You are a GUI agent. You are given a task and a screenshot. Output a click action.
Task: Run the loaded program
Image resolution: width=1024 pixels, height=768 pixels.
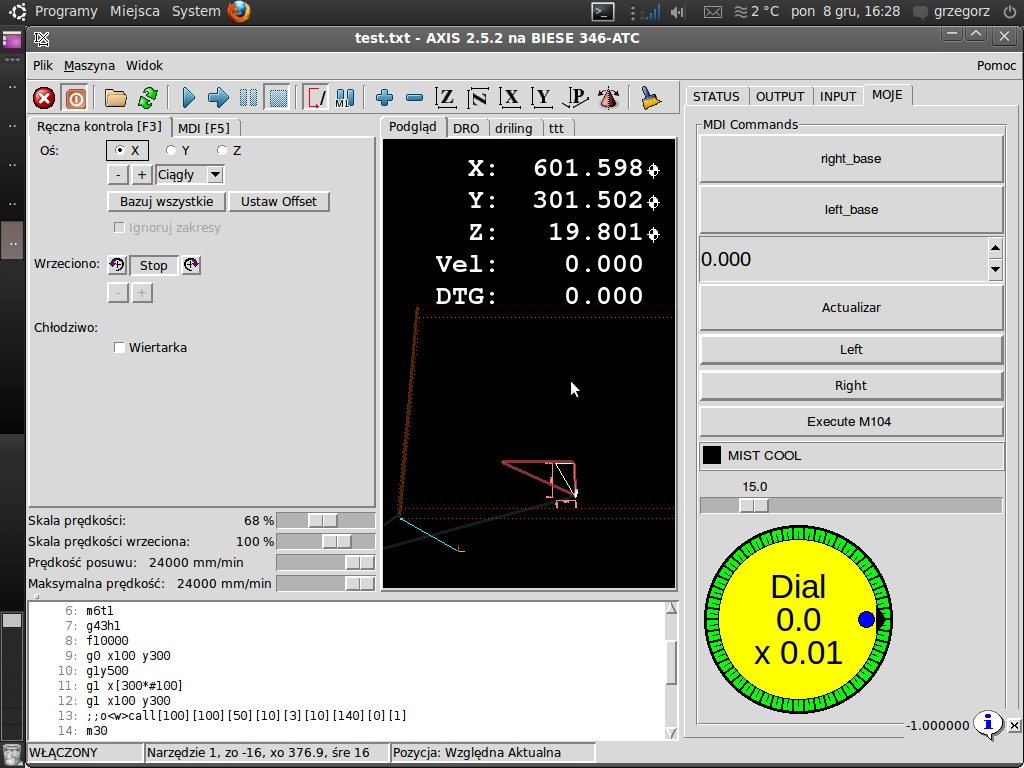(x=188, y=99)
